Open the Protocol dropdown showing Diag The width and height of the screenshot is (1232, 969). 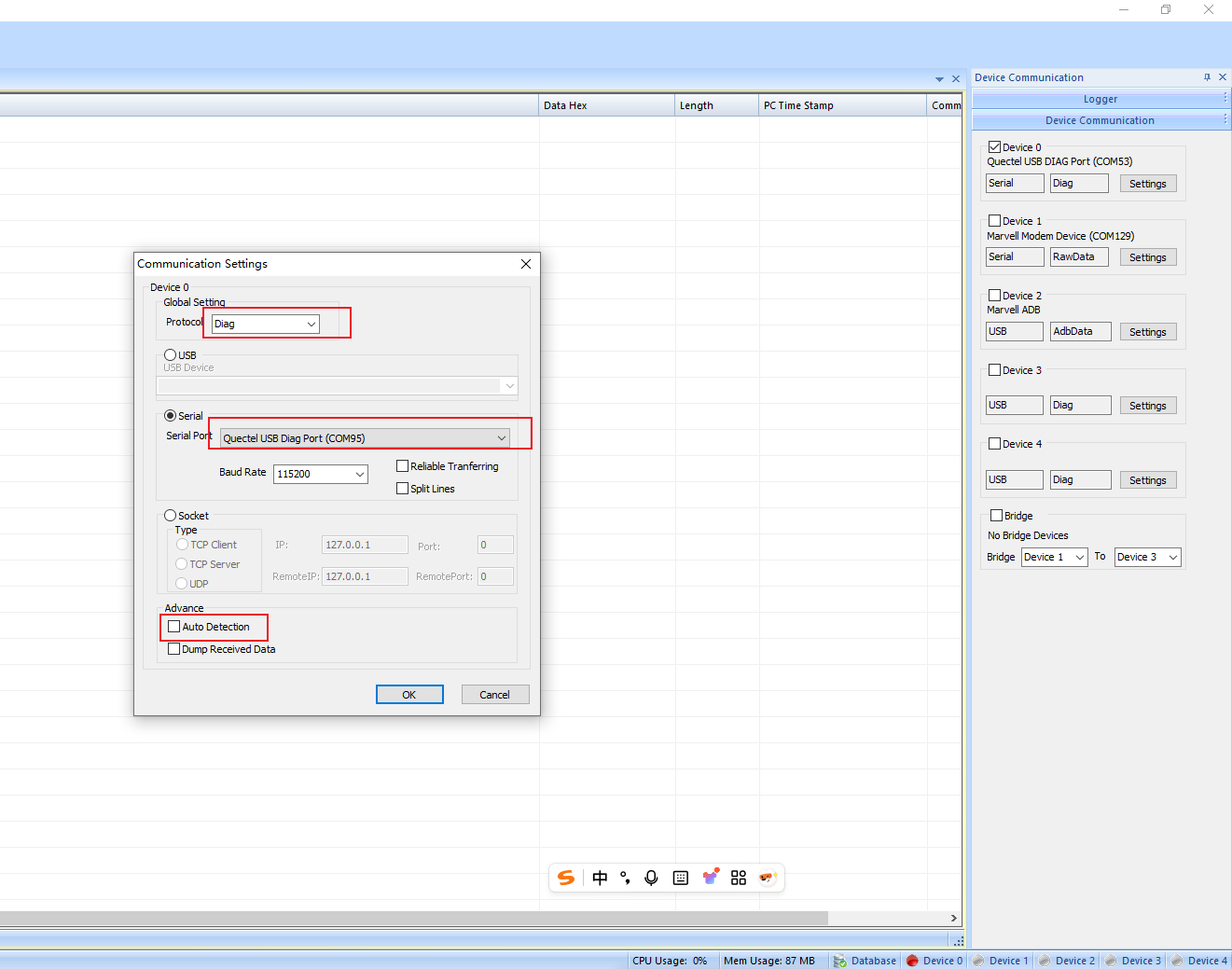(266, 324)
